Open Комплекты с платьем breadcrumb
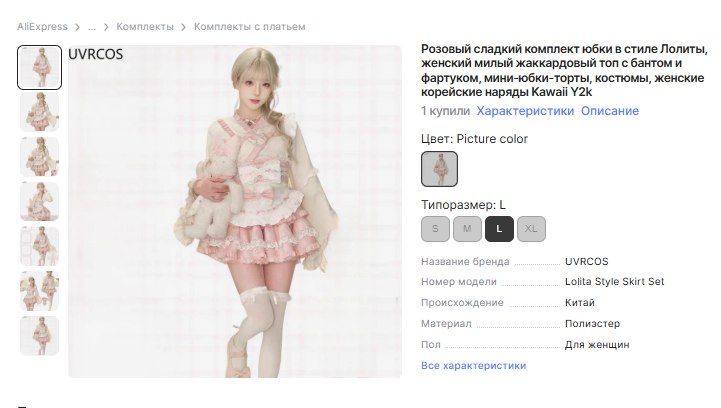The height and width of the screenshot is (408, 721). (250, 27)
